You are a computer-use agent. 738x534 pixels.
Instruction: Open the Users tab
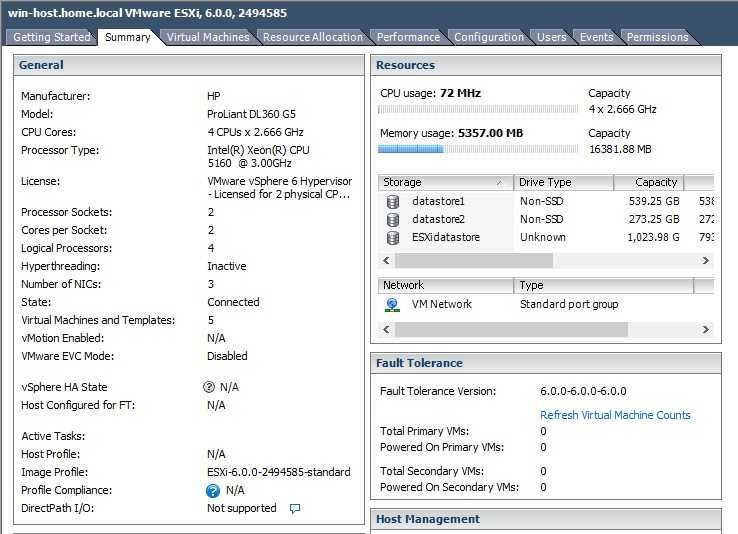[x=552, y=37]
